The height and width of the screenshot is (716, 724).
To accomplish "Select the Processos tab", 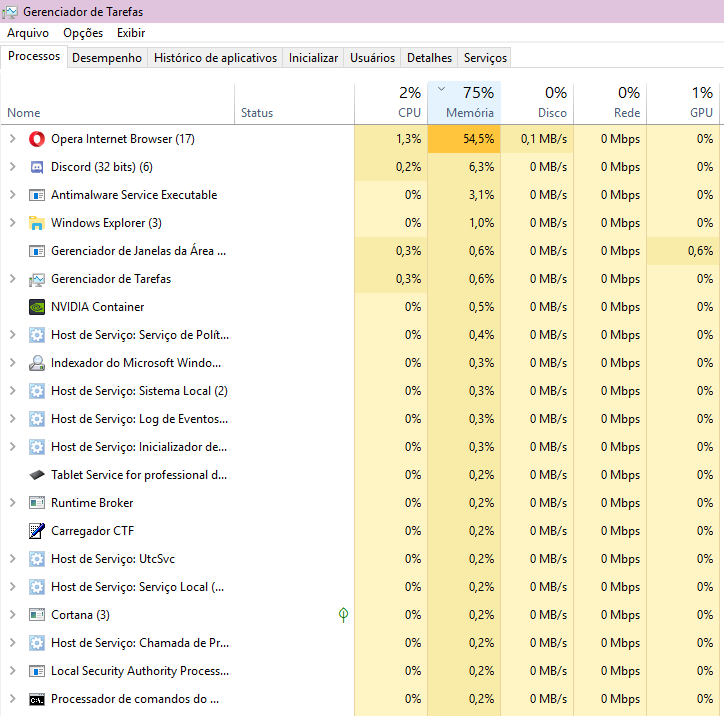I will click(x=34, y=56).
